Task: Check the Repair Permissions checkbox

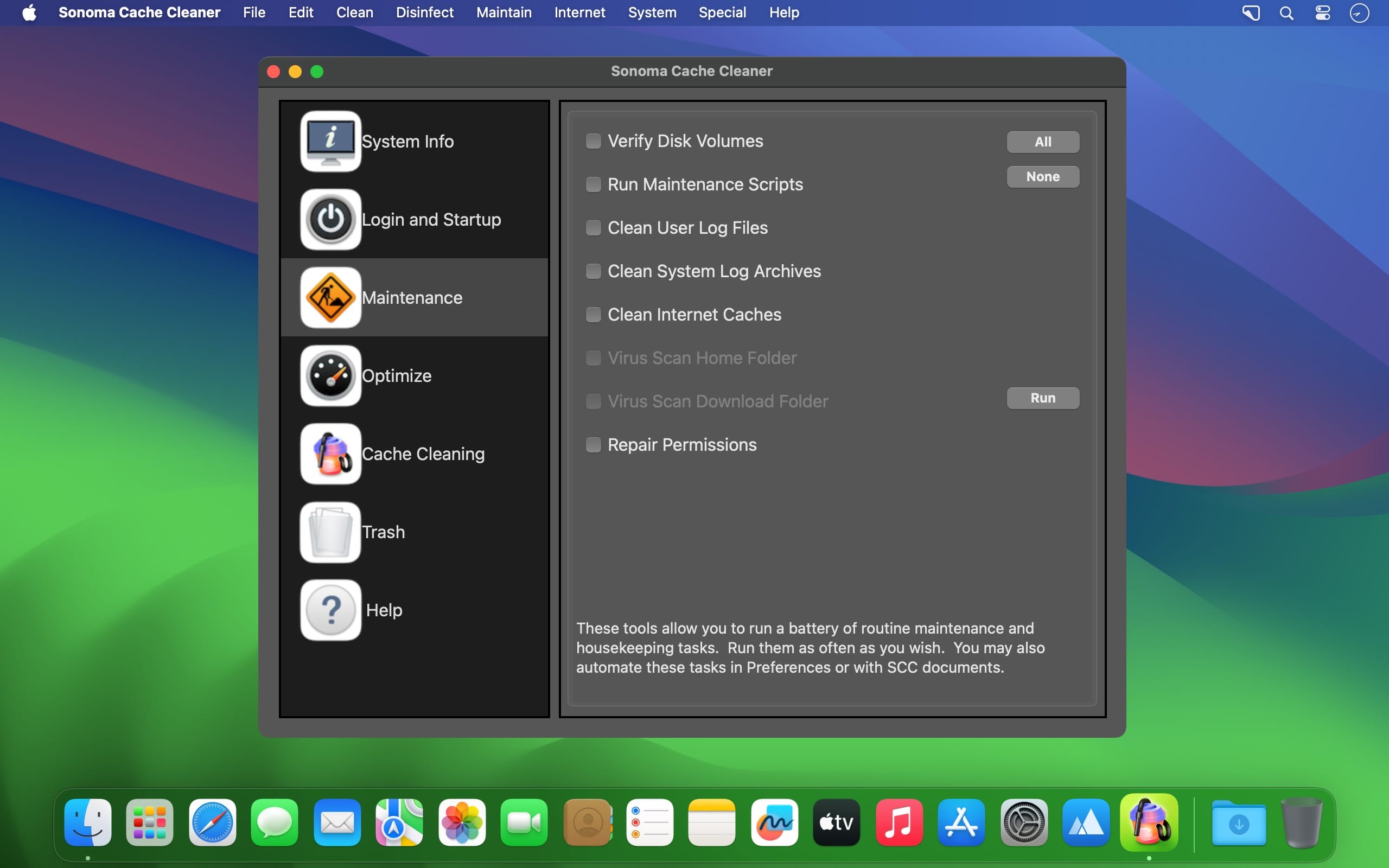Action: coord(594,445)
